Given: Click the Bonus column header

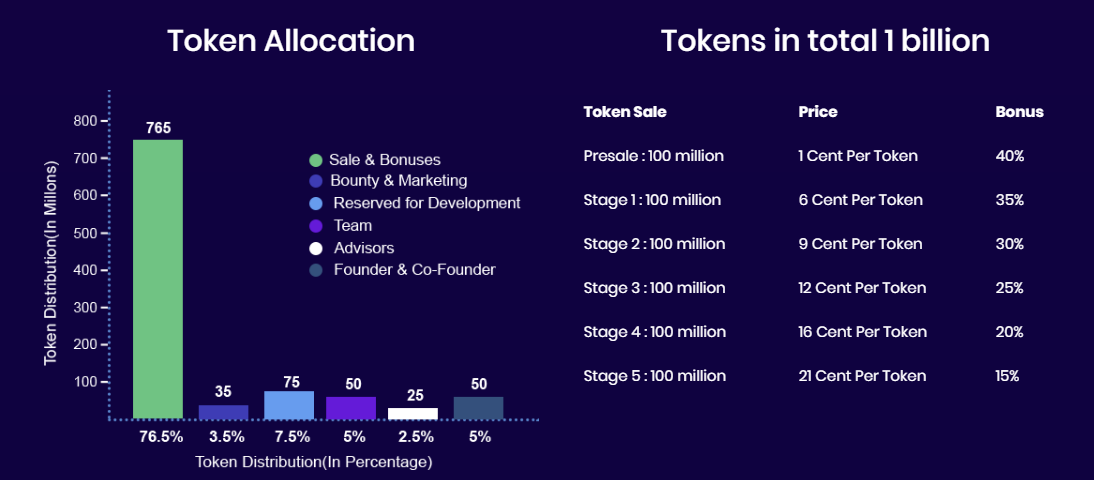Looking at the screenshot, I should pyautogui.click(x=1019, y=112).
